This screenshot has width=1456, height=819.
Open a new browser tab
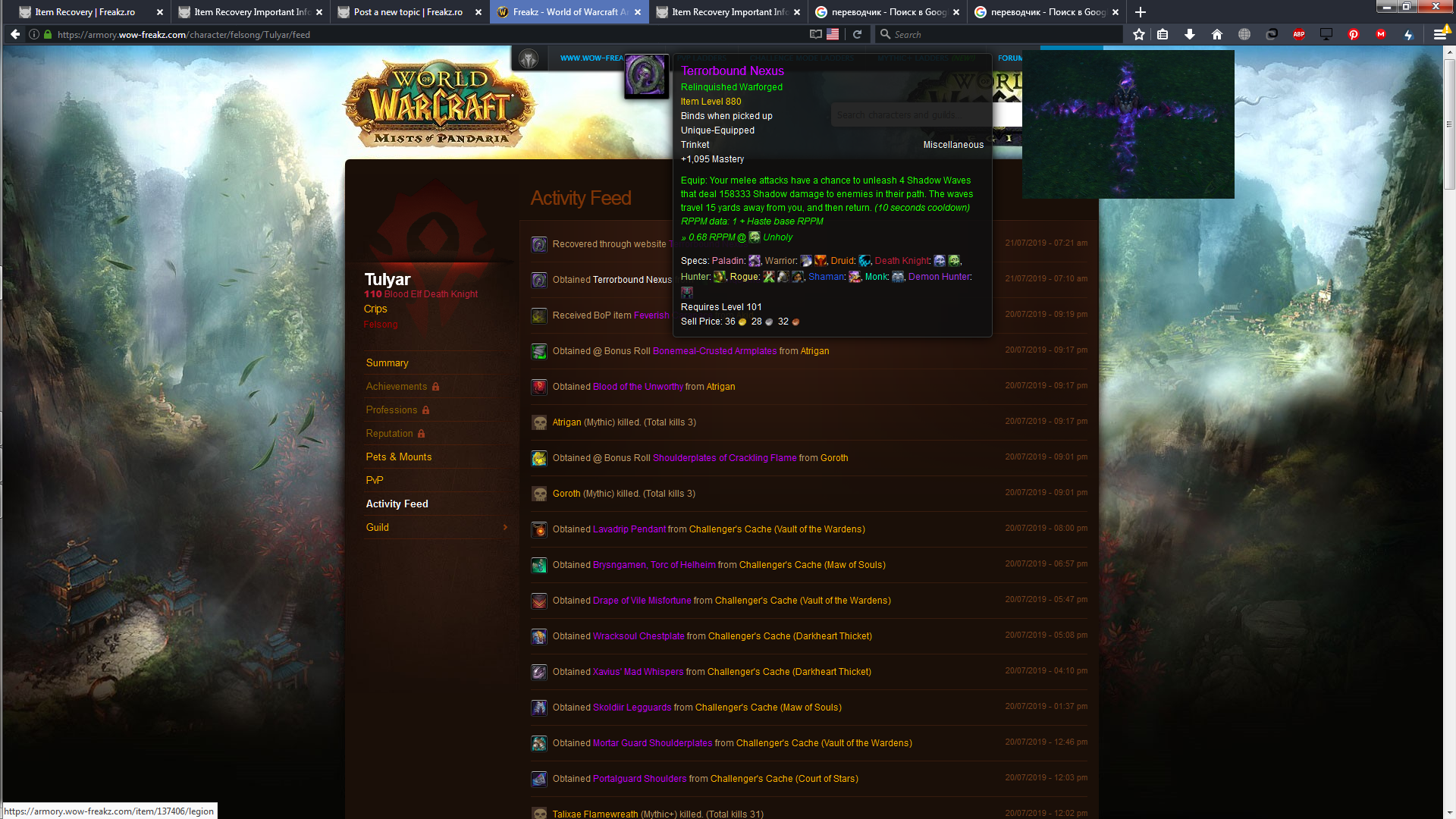click(x=1141, y=12)
